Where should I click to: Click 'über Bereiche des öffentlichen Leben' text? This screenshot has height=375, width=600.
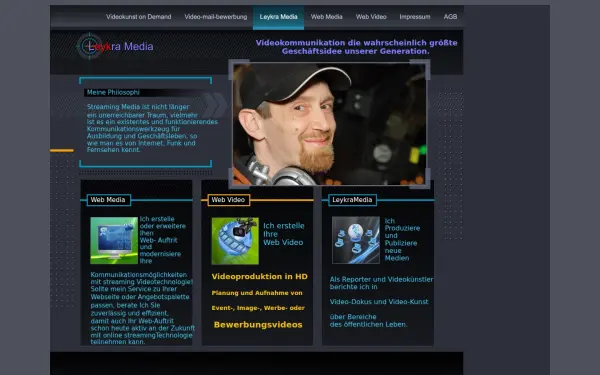click(368, 321)
